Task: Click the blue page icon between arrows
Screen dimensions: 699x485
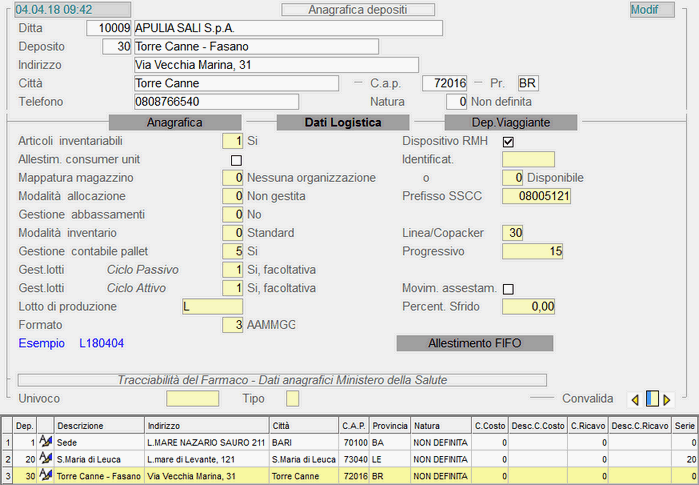Action: (651, 399)
